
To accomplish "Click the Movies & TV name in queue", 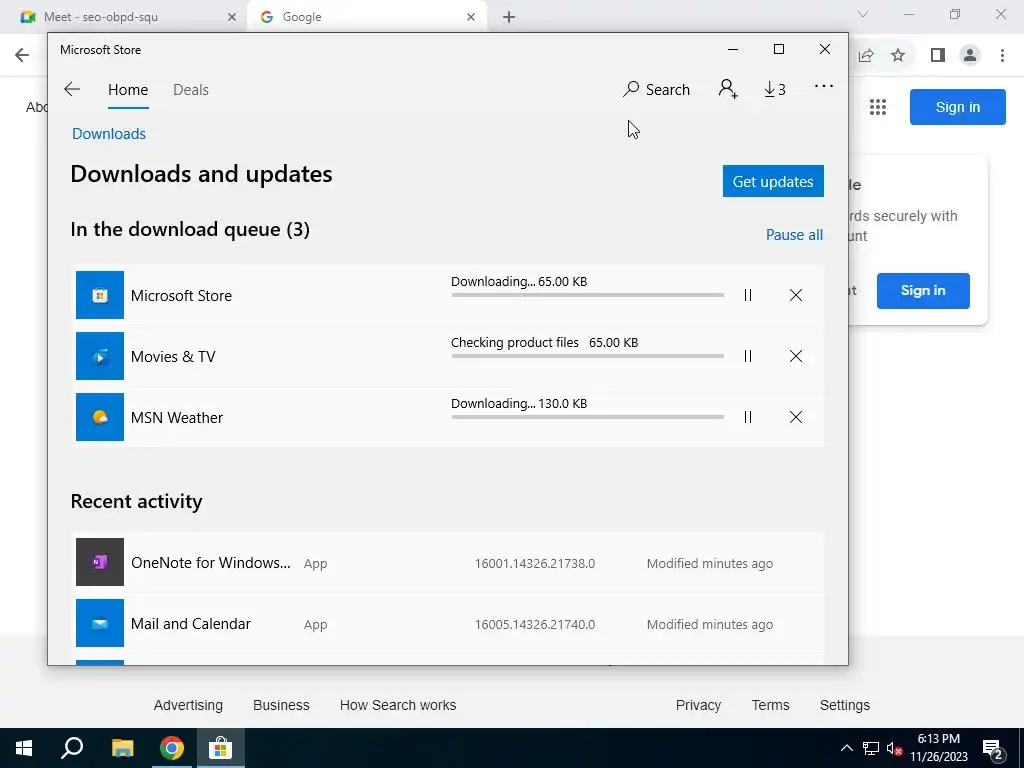I will point(173,357).
